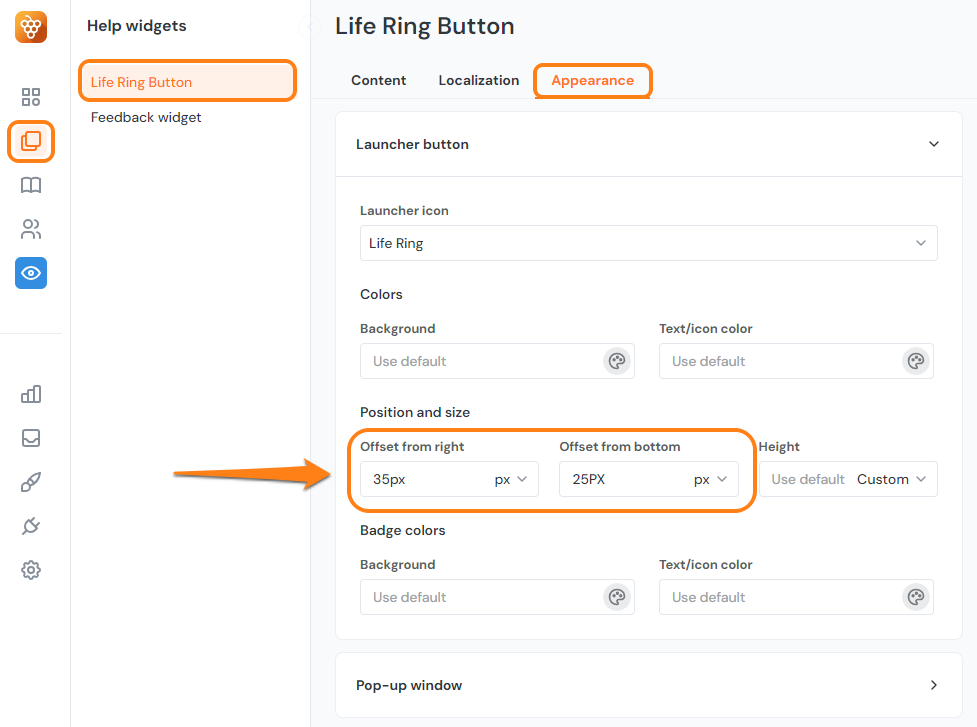Open the Background color picker under Colors

coord(617,361)
